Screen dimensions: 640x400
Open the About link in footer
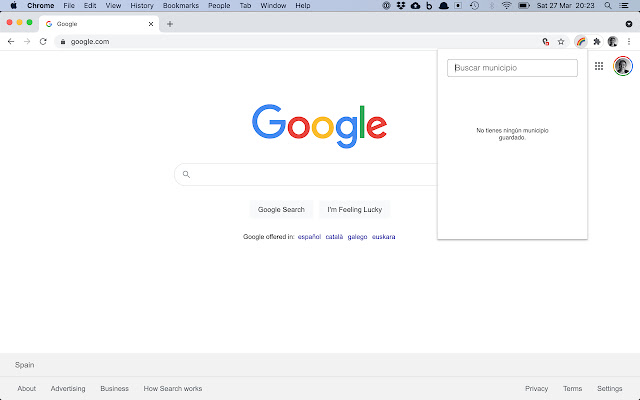[x=27, y=389]
